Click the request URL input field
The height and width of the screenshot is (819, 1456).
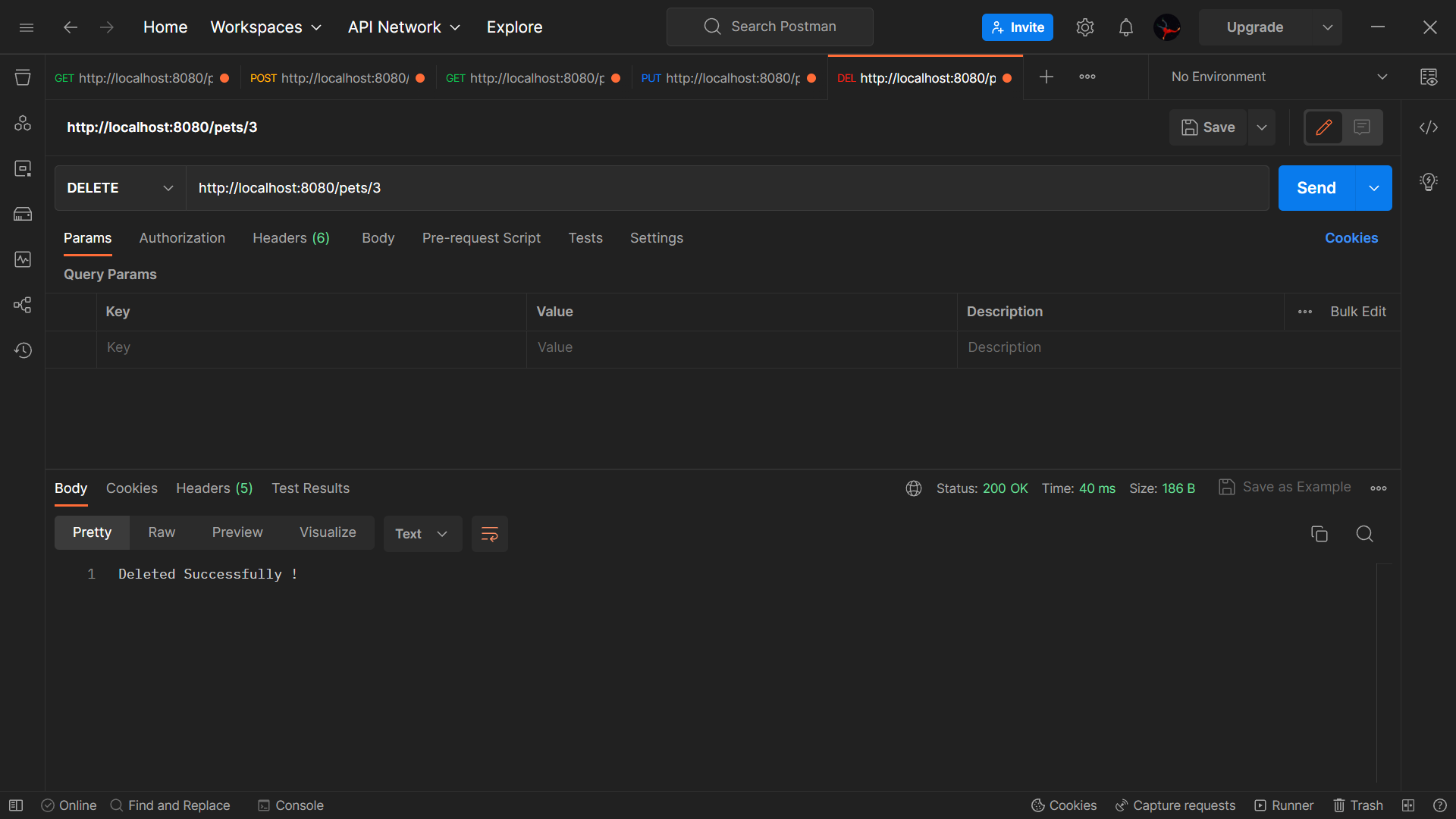(x=726, y=188)
